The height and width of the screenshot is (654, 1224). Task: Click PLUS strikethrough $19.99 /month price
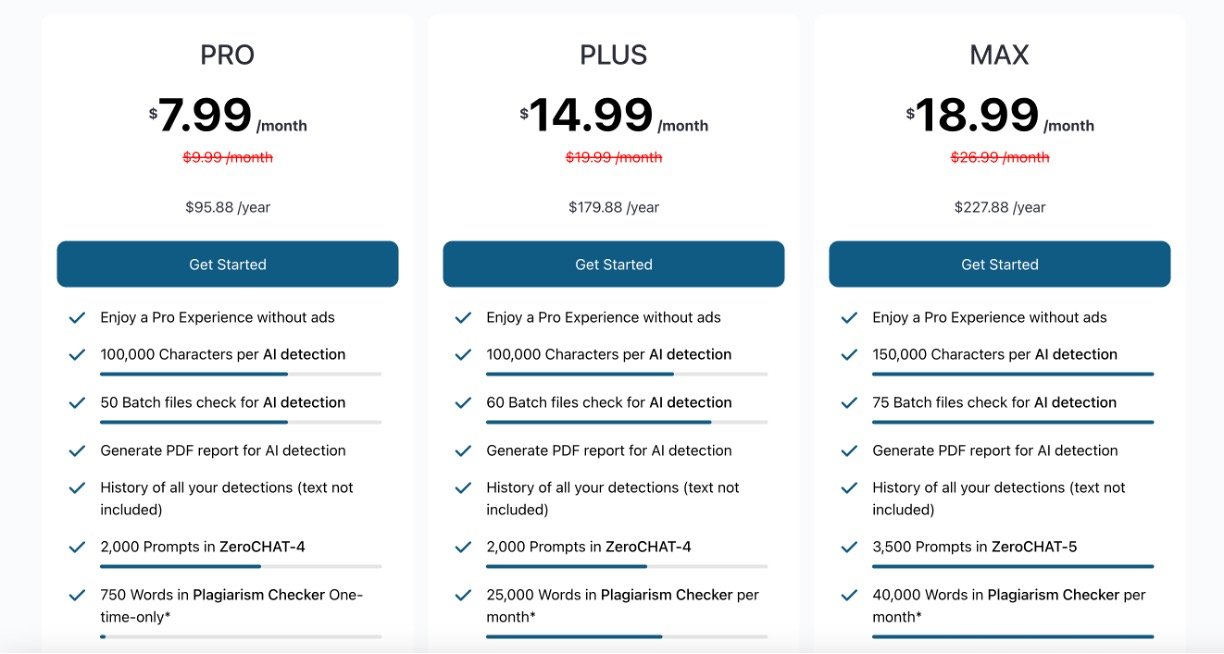click(x=613, y=157)
